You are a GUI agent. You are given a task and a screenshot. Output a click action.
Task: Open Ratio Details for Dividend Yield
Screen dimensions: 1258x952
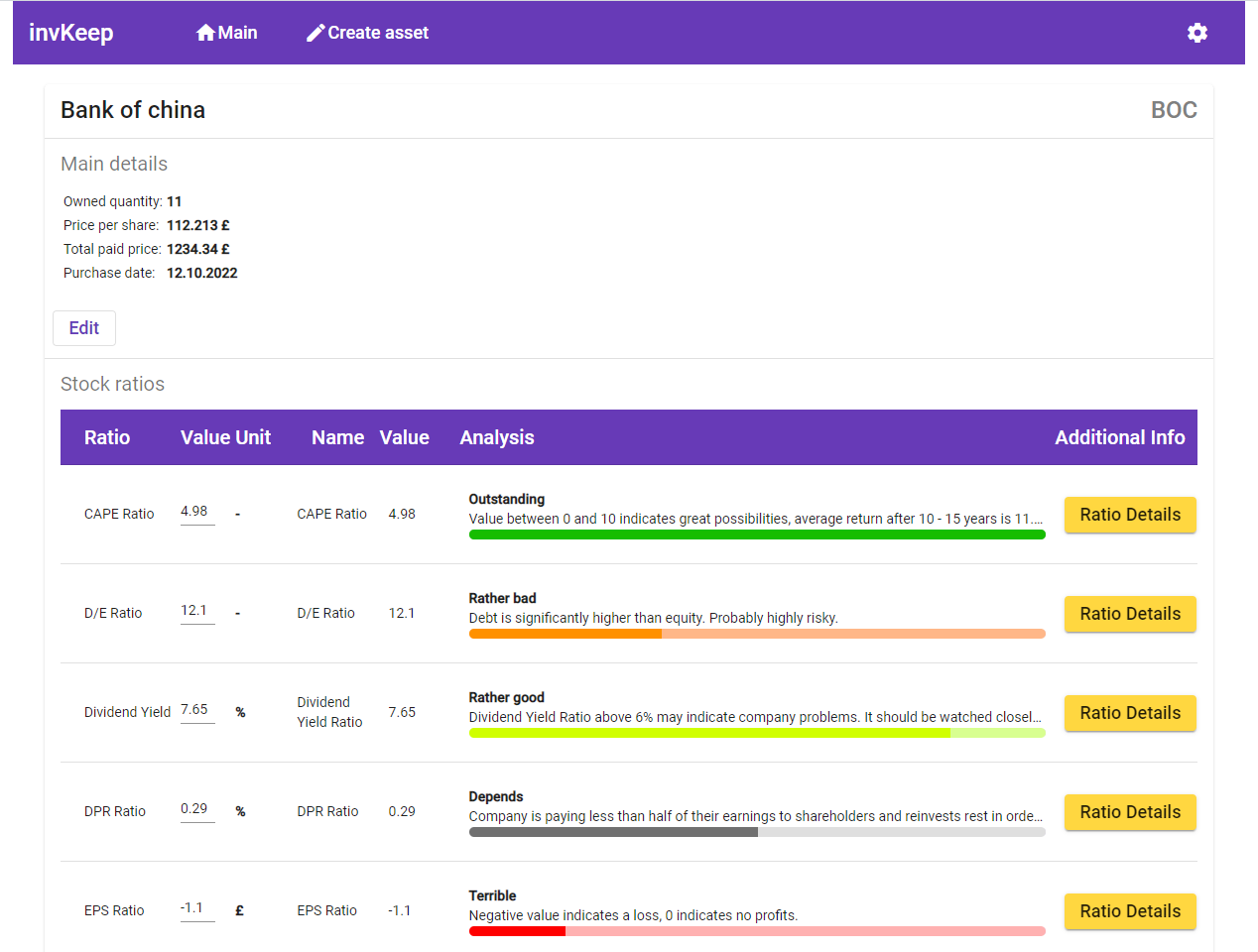(x=1130, y=713)
